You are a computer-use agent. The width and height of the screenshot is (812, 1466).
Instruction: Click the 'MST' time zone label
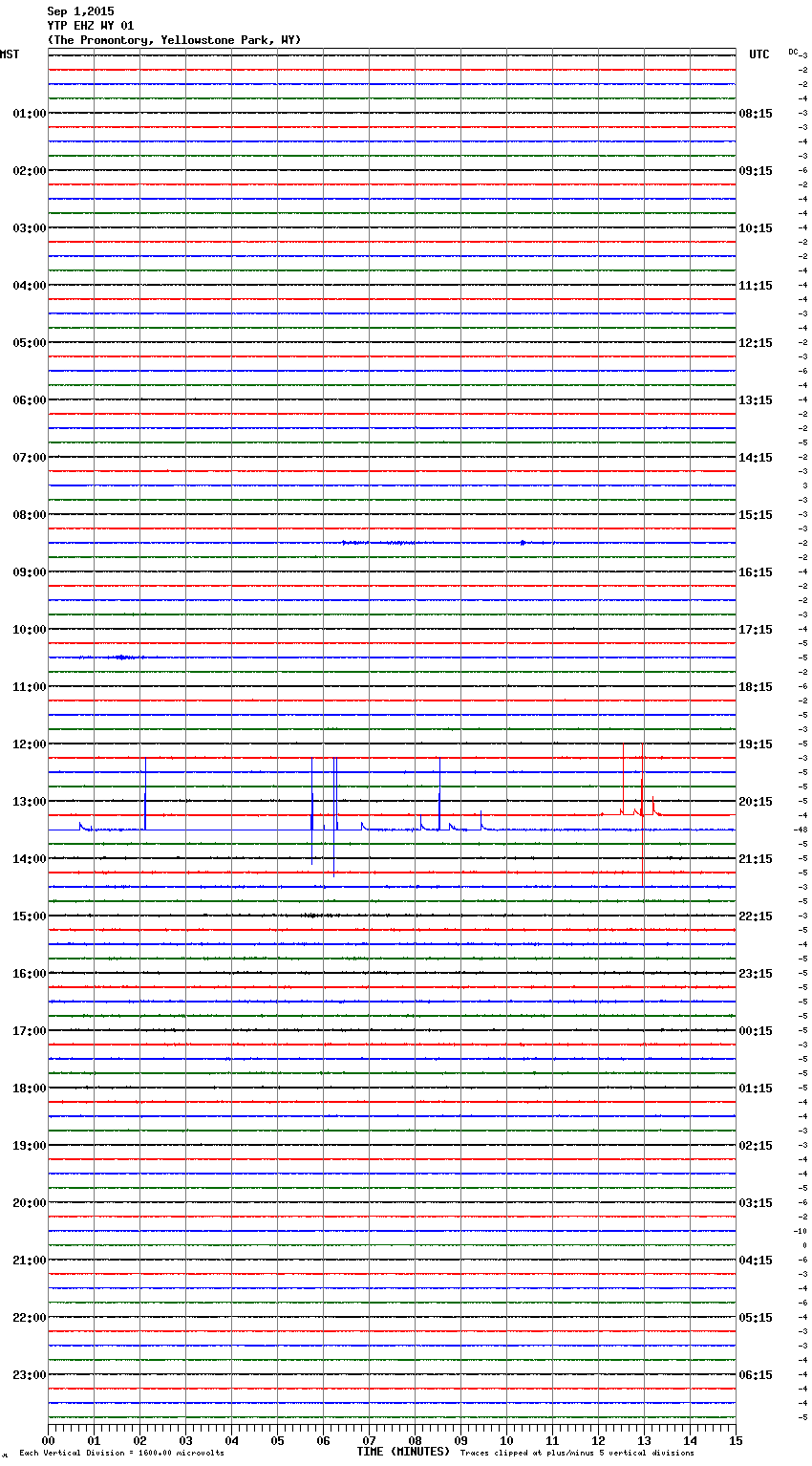pyautogui.click(x=10, y=54)
